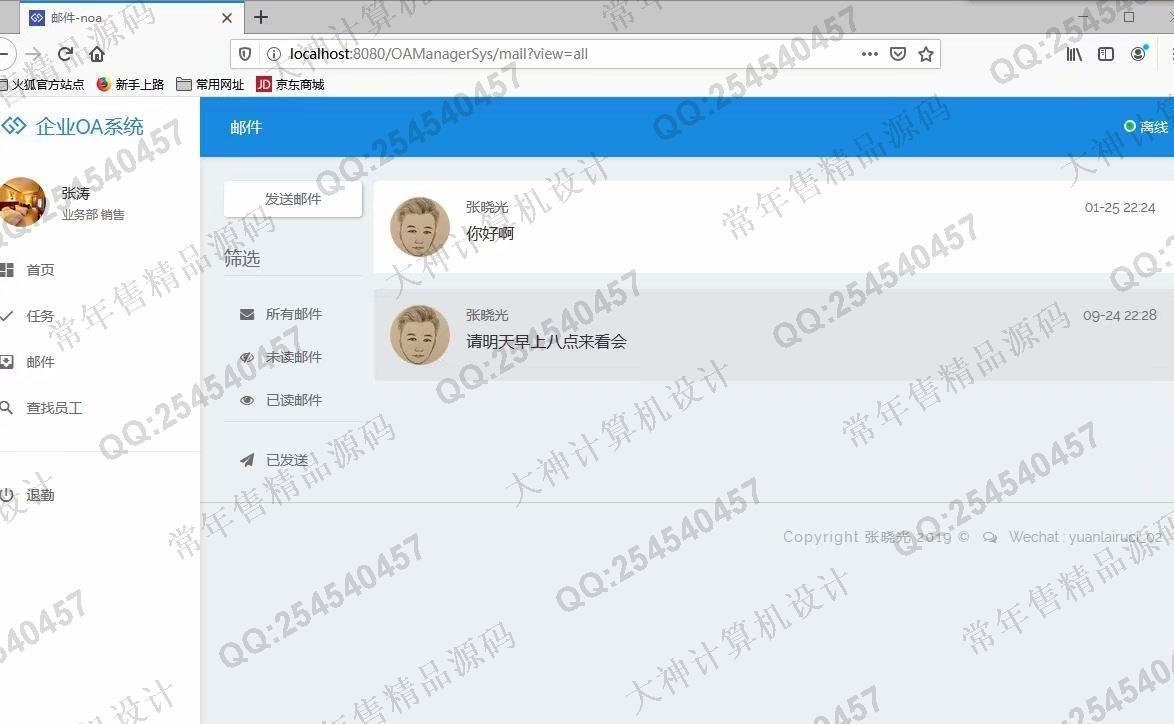Click the paper plane icon for 已发送
The image size is (1174, 724).
(247, 460)
